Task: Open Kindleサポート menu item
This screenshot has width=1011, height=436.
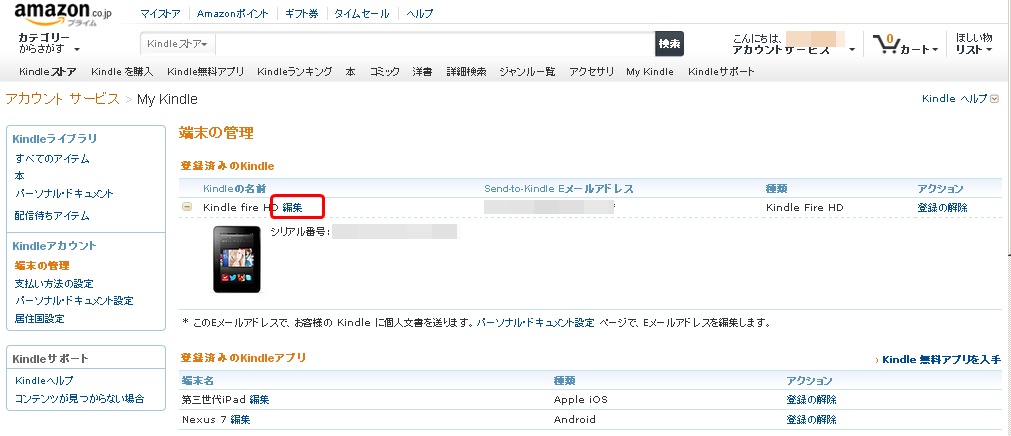Action: (721, 72)
